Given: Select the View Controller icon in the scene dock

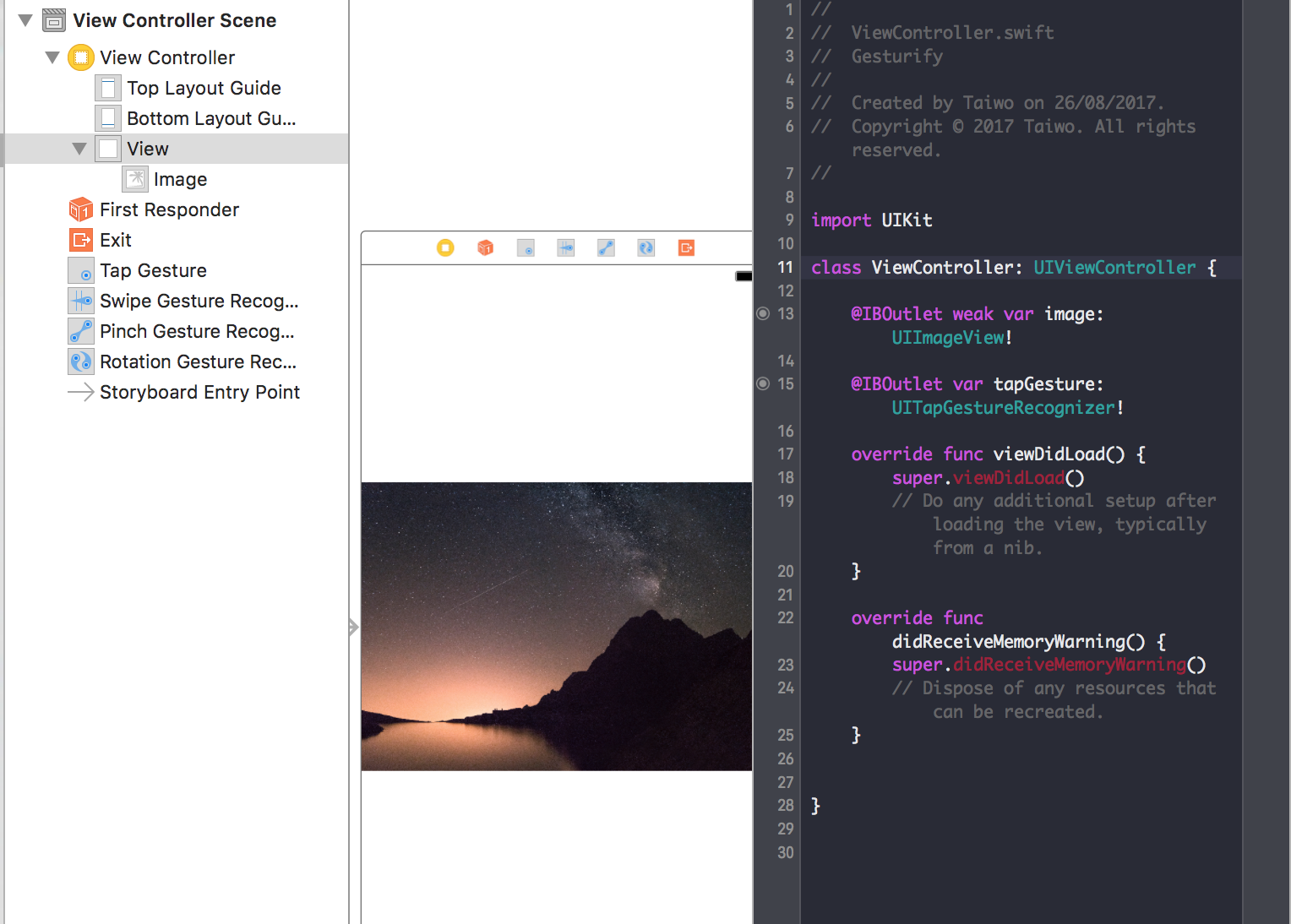Looking at the screenshot, I should [x=445, y=247].
